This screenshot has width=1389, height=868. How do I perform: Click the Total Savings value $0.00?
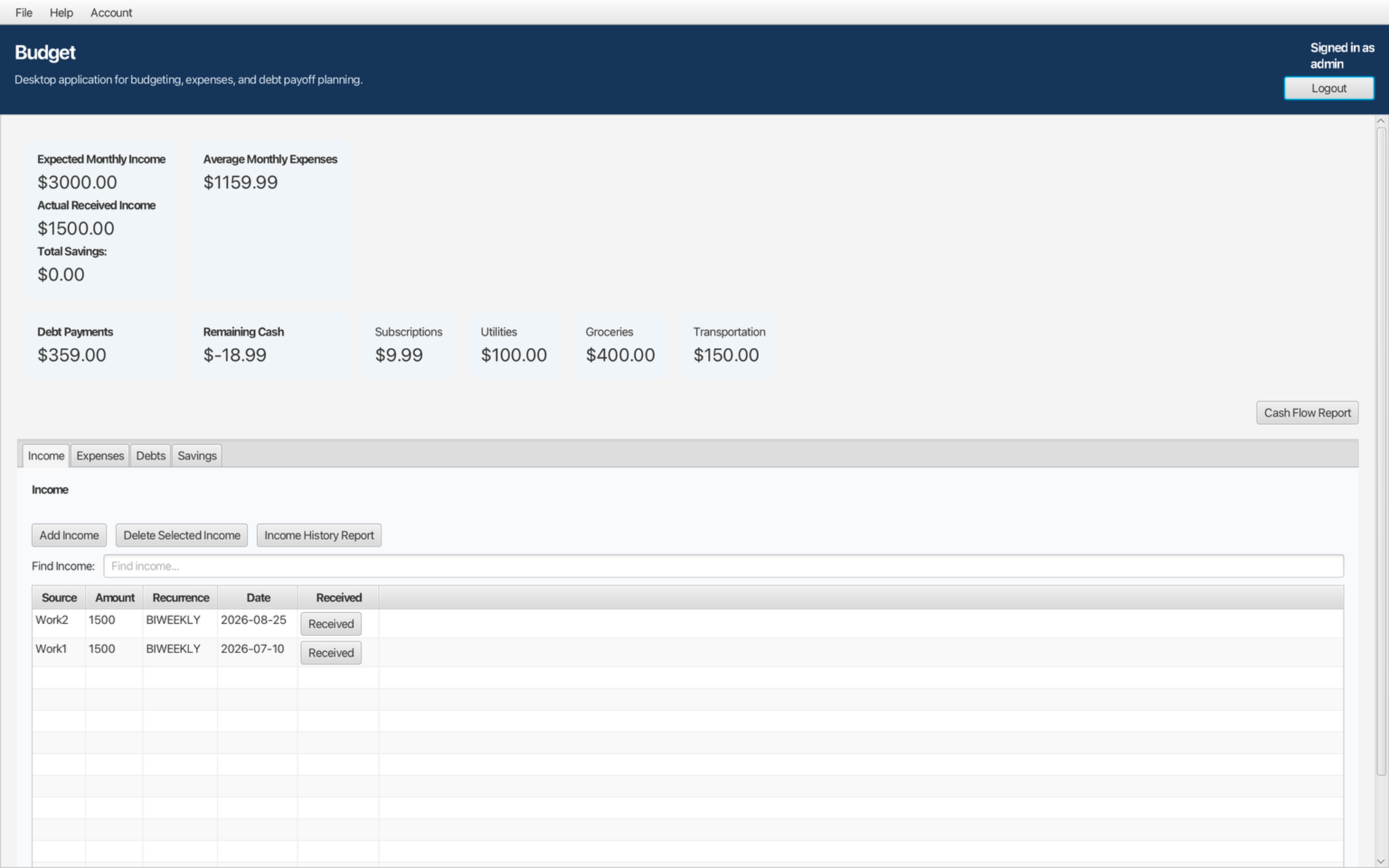click(x=61, y=275)
